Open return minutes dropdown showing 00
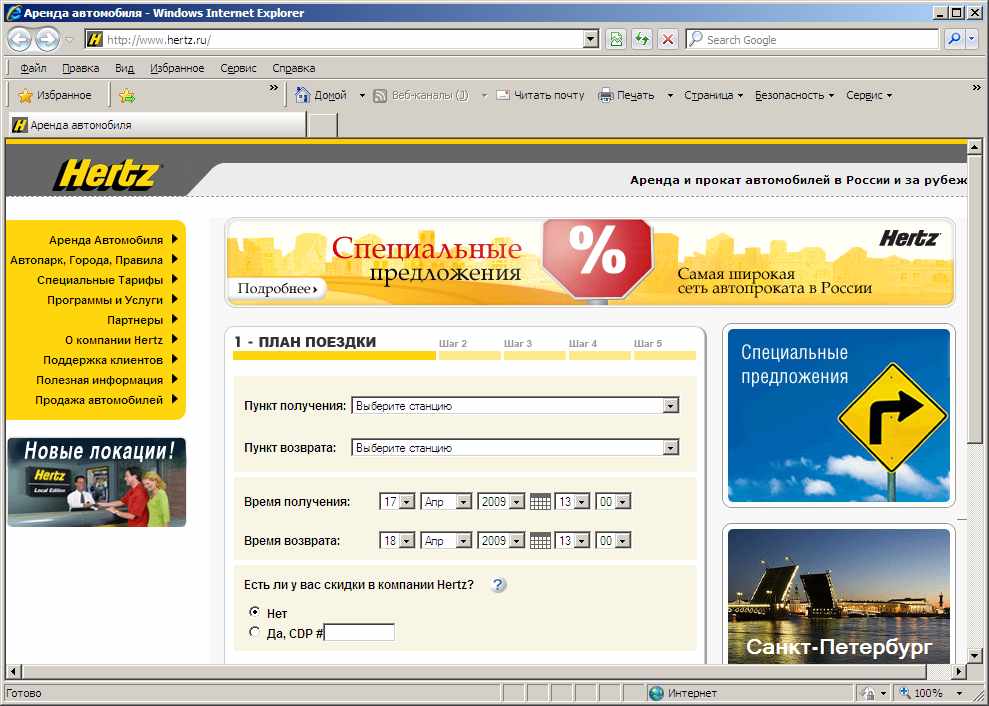Viewport: 989px width, 706px height. click(614, 541)
